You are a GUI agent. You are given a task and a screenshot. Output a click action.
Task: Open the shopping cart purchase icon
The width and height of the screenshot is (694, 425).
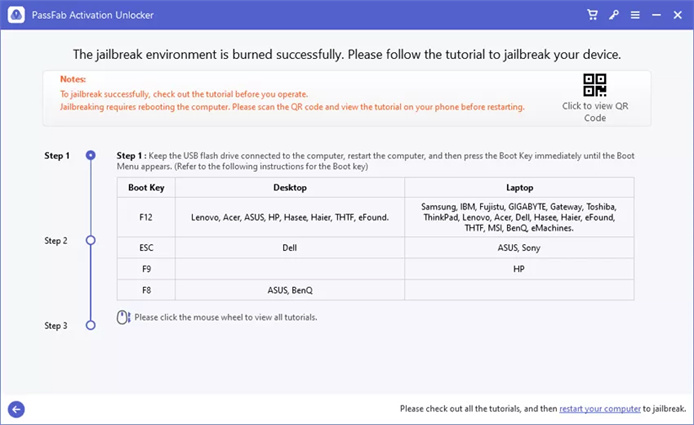(x=592, y=15)
